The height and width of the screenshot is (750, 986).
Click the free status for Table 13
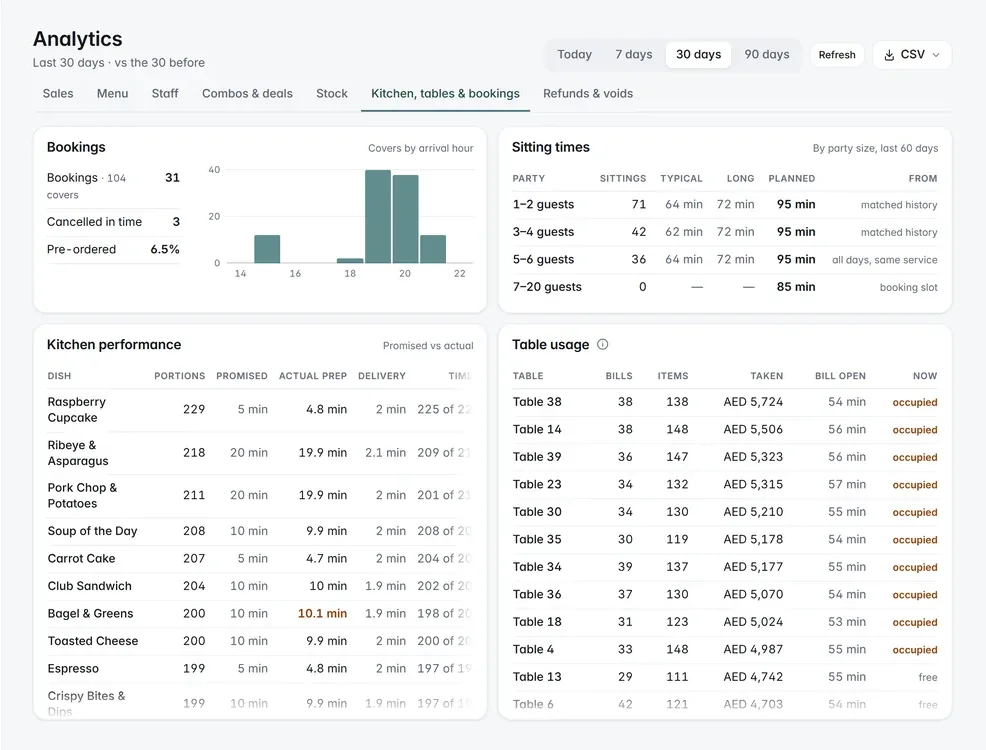928,678
